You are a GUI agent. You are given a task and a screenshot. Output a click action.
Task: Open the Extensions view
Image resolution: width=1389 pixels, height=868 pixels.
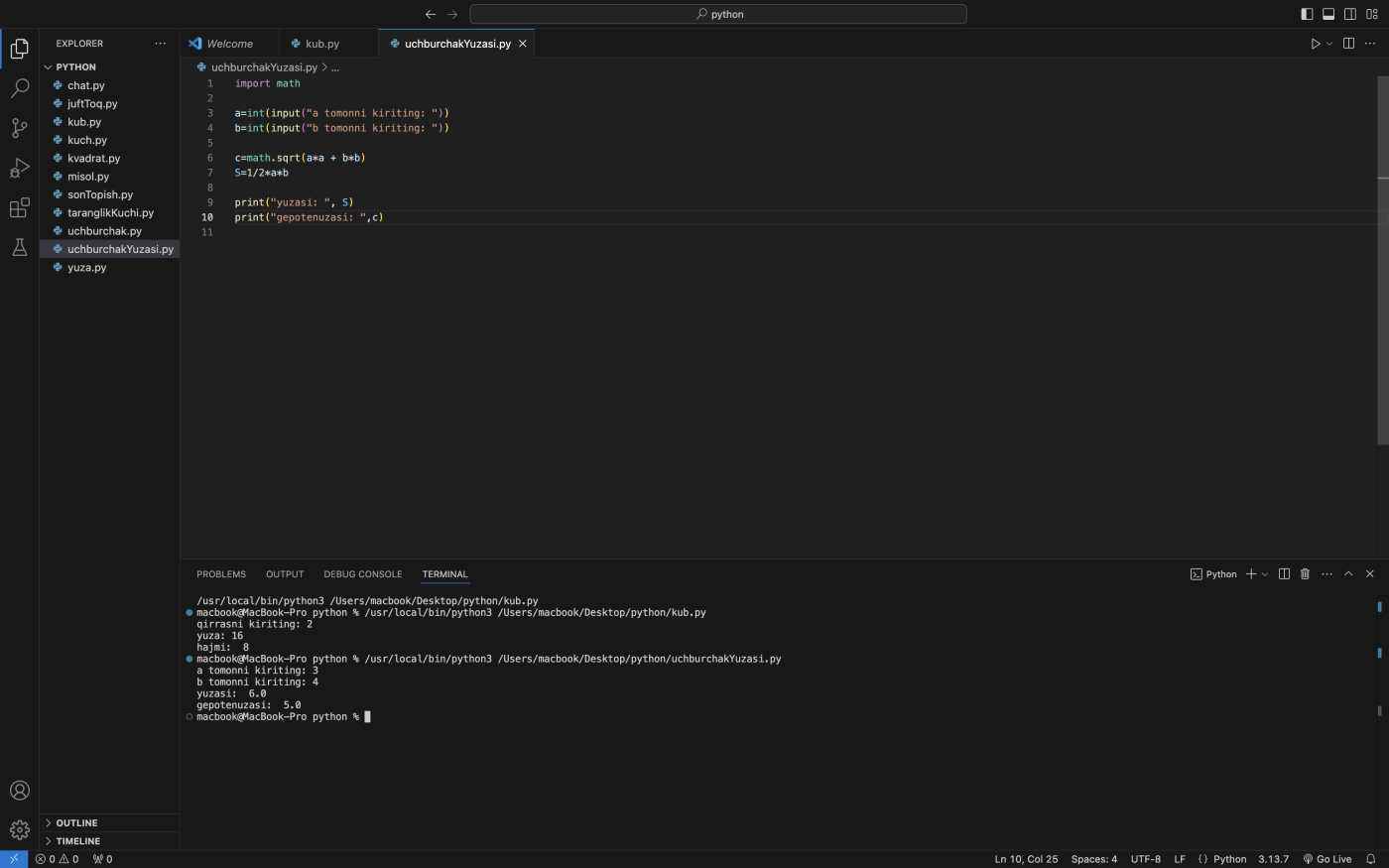click(x=19, y=207)
